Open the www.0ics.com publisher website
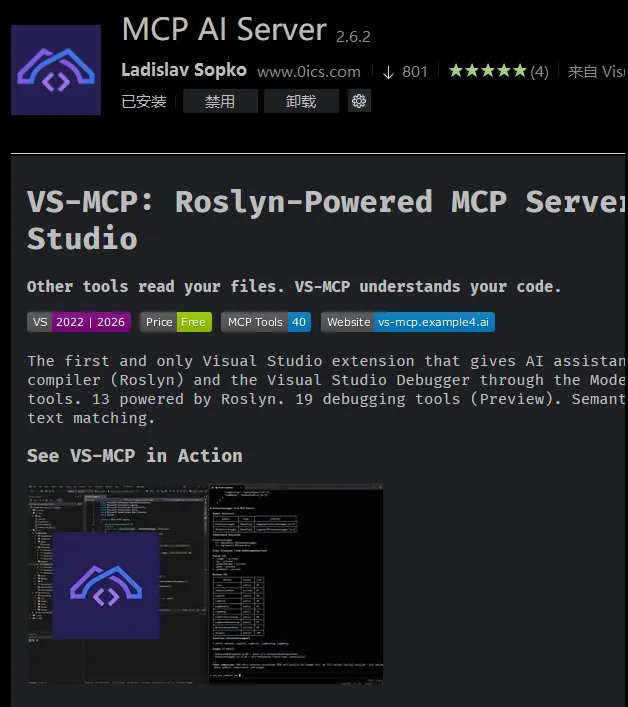This screenshot has width=628, height=707. tap(308, 72)
